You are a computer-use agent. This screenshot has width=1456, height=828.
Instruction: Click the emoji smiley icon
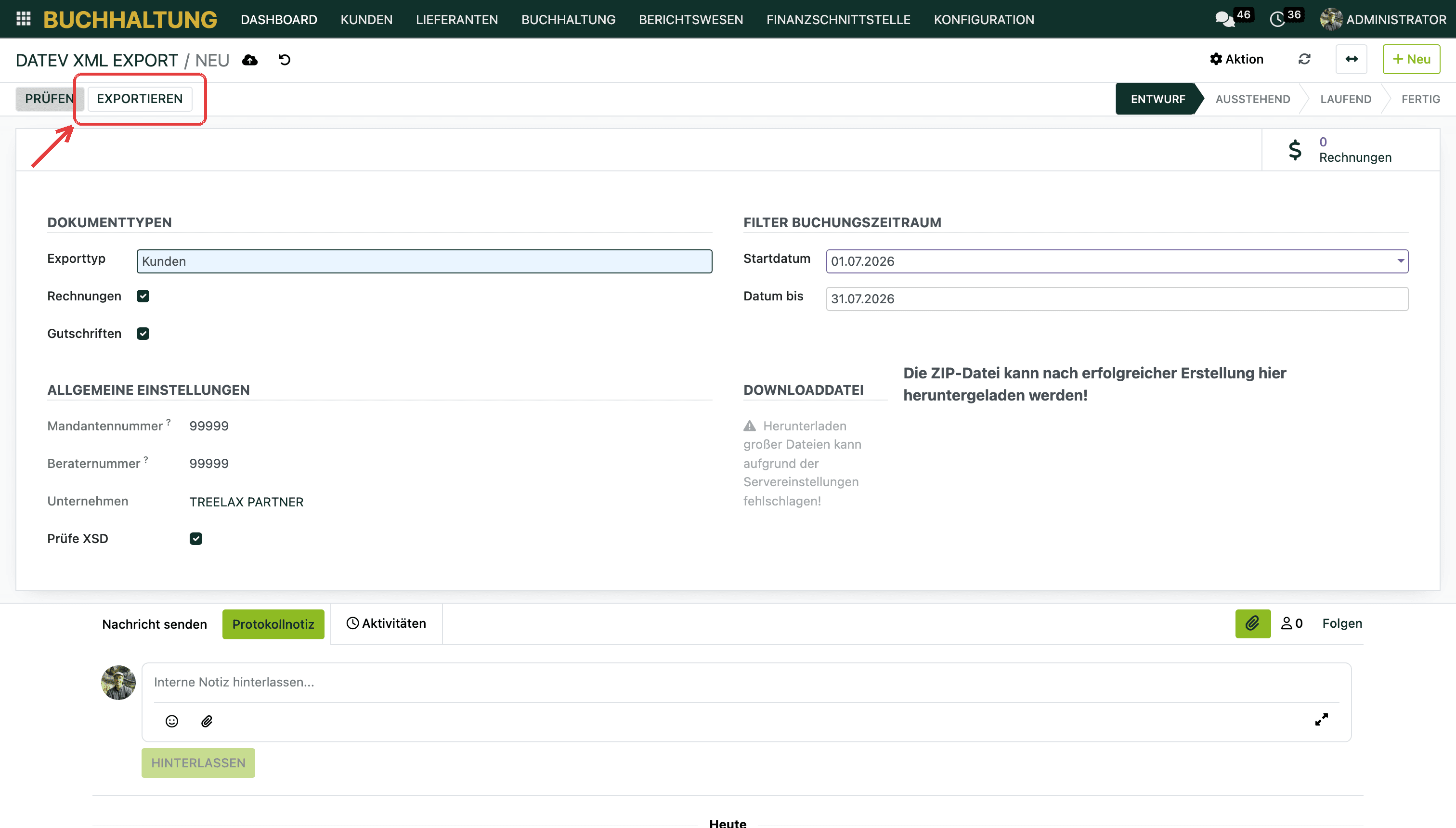(x=172, y=721)
